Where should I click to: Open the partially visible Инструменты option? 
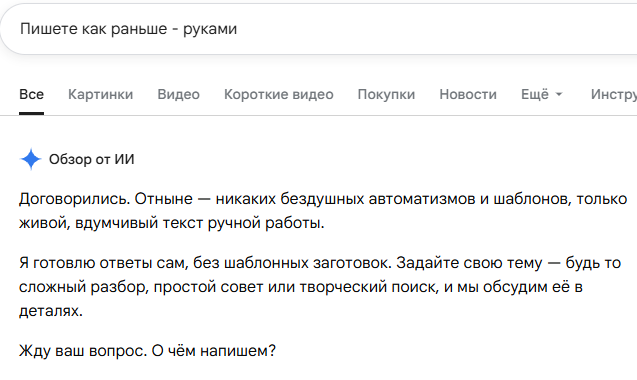click(614, 94)
